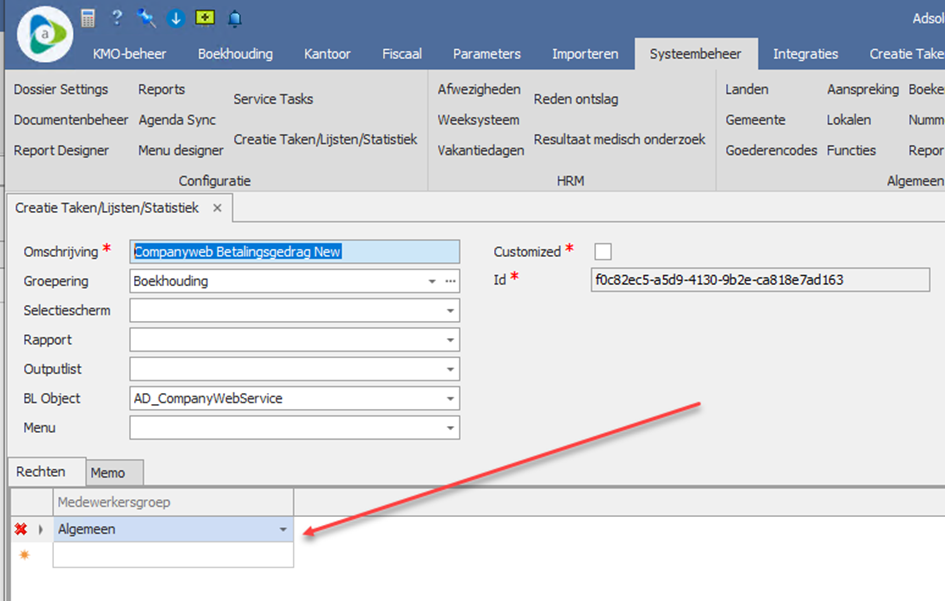Click the ellipsis button beside Groepering
The image size is (945, 601).
click(x=450, y=282)
